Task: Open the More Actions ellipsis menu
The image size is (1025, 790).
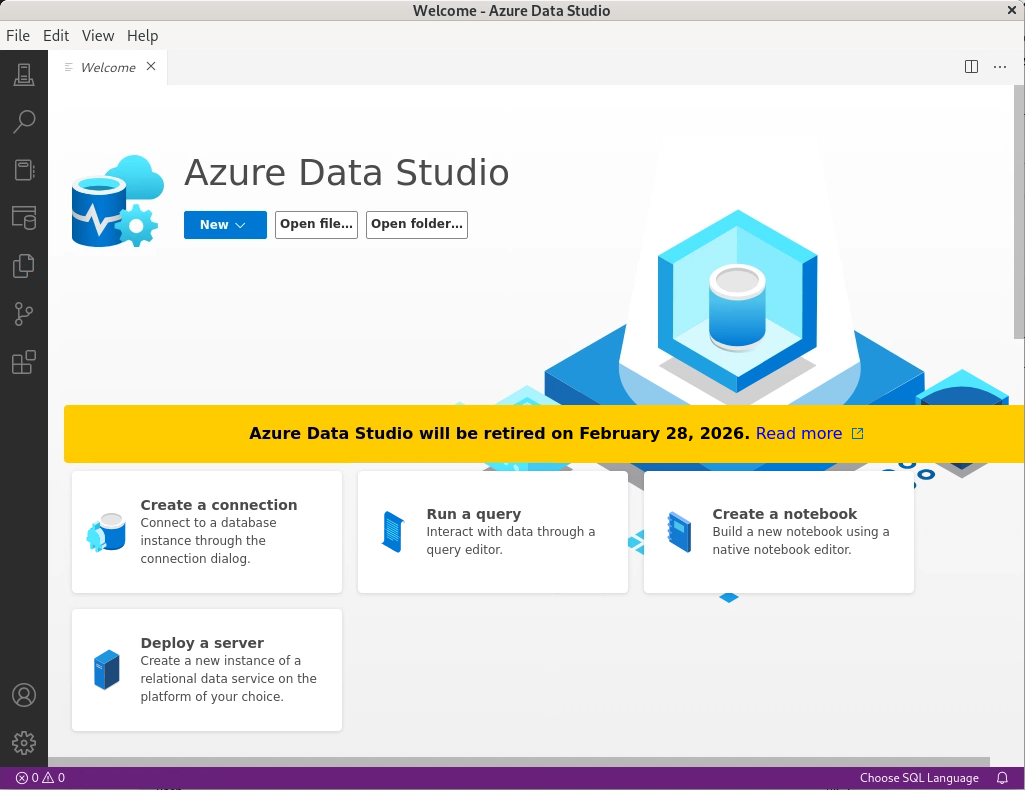Action: click(x=1000, y=67)
